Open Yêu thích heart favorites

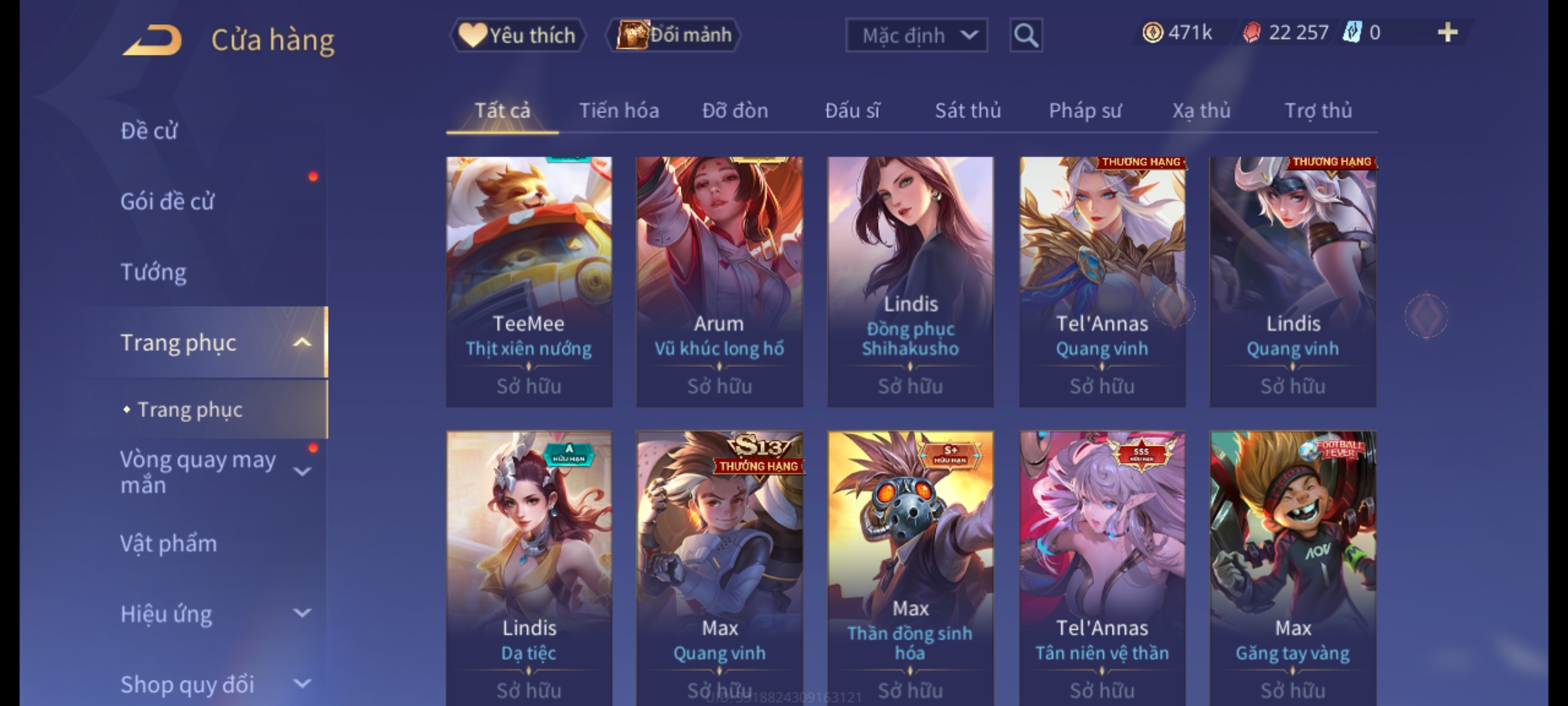click(517, 35)
